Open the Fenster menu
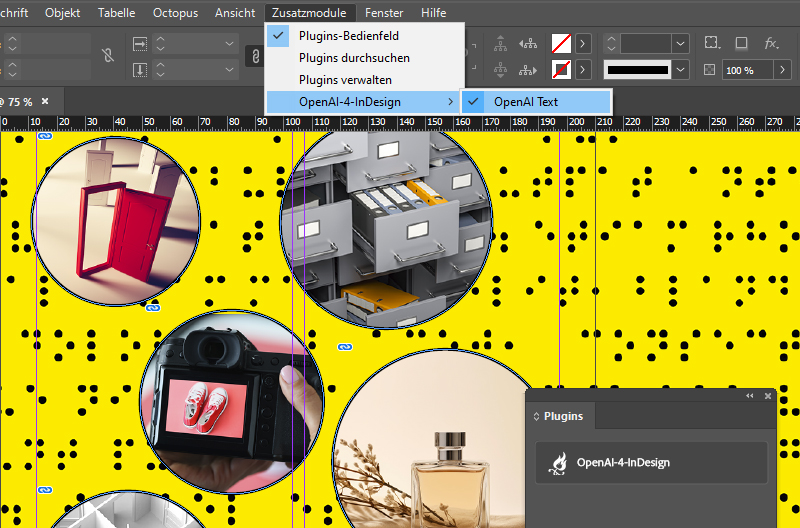800x528 pixels. 384,12
